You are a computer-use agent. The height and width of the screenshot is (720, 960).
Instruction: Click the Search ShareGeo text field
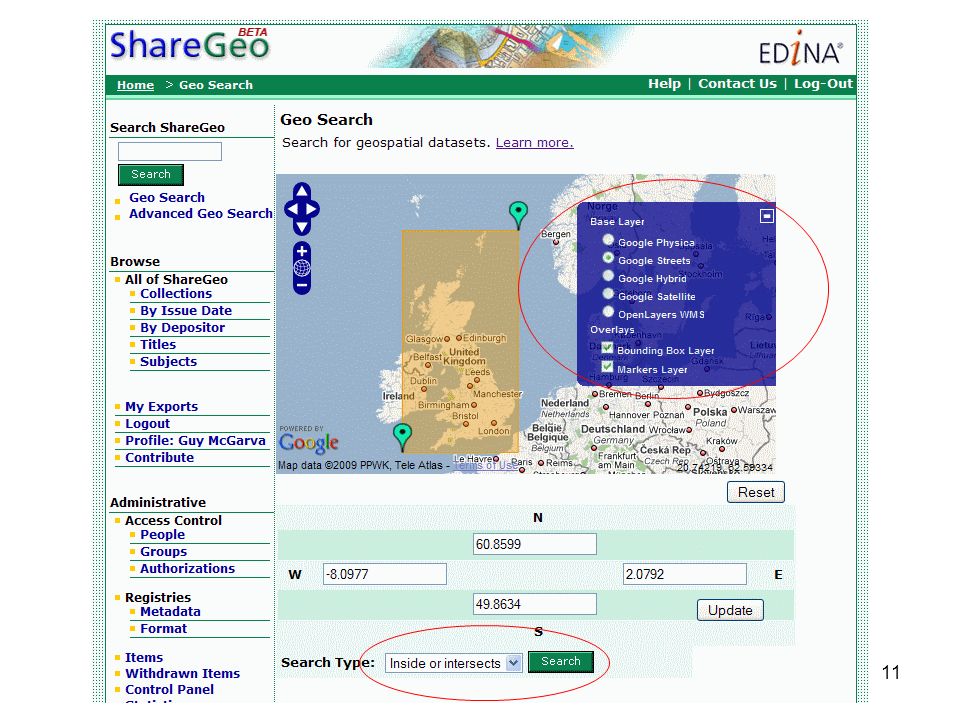(170, 151)
